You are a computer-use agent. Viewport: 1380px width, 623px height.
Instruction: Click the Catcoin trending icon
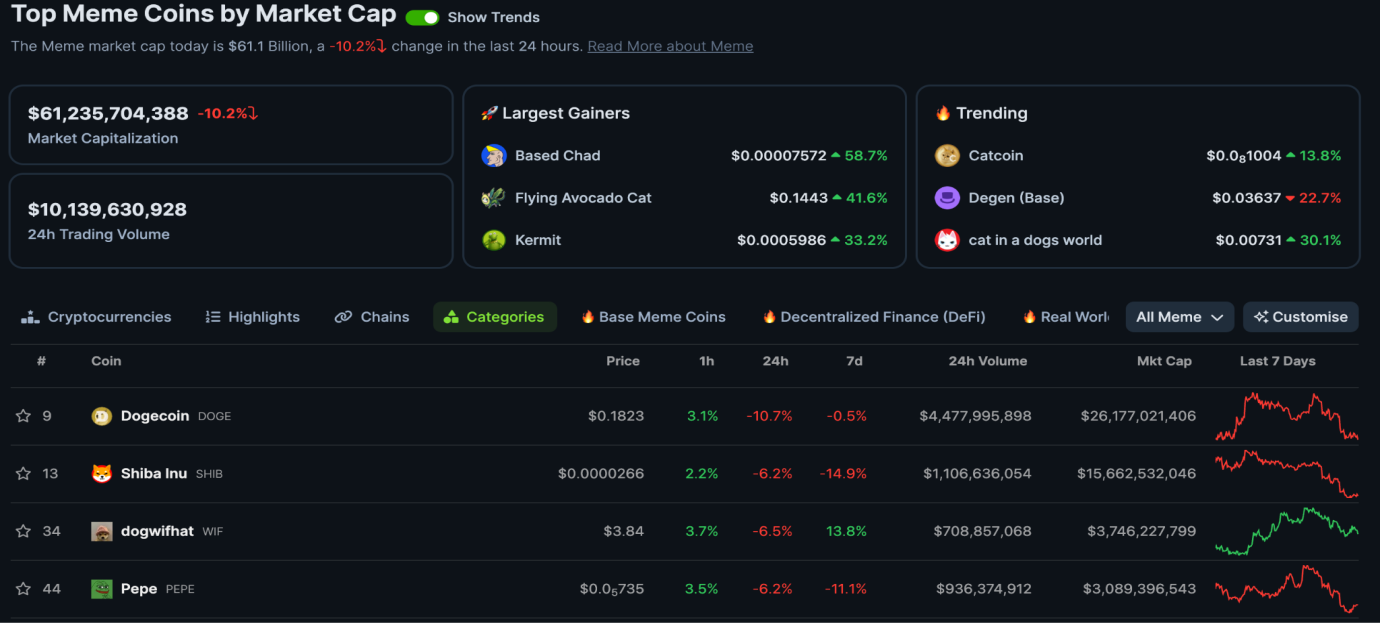coord(947,156)
